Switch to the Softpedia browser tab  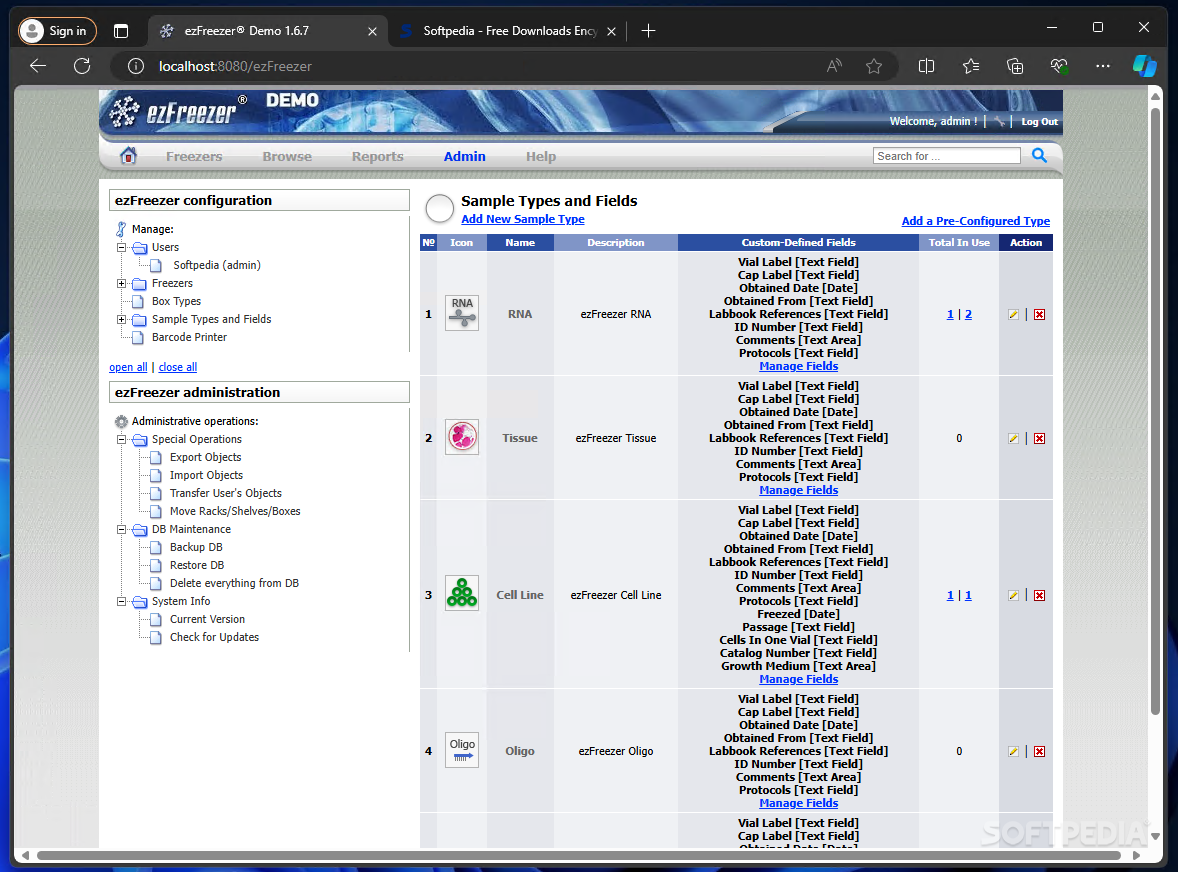[509, 31]
